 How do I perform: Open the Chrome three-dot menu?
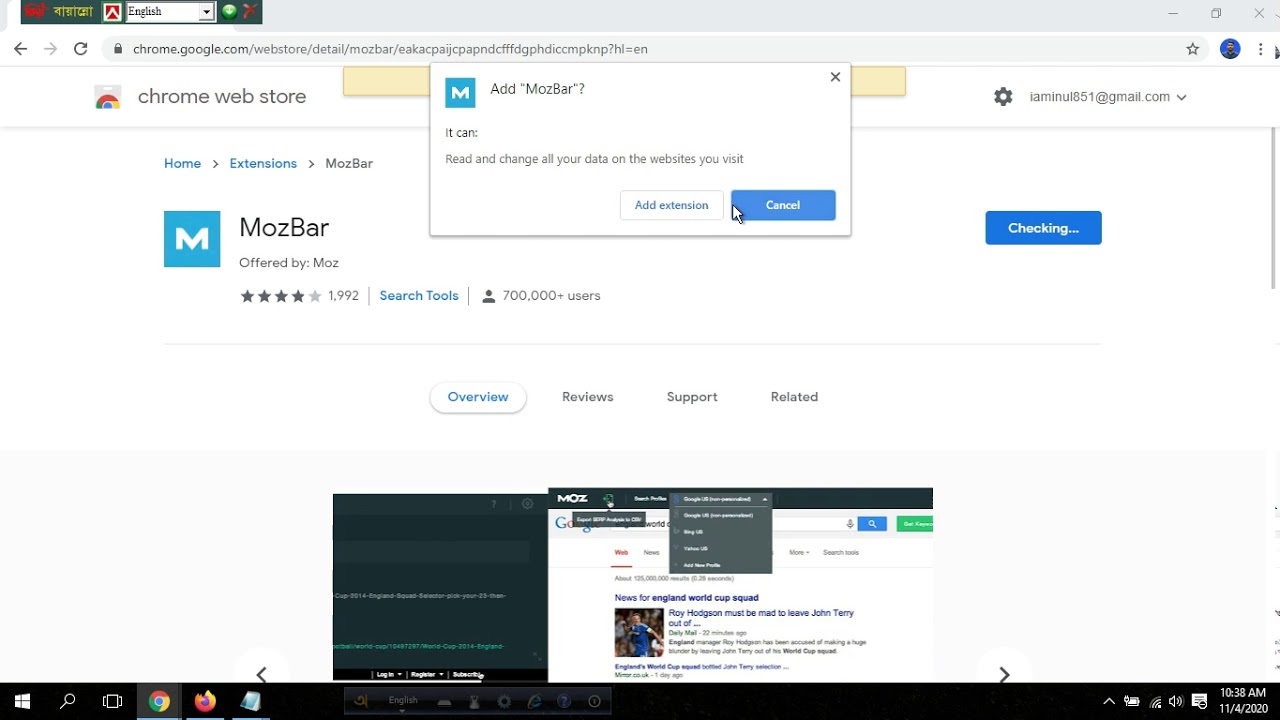[x=1261, y=49]
